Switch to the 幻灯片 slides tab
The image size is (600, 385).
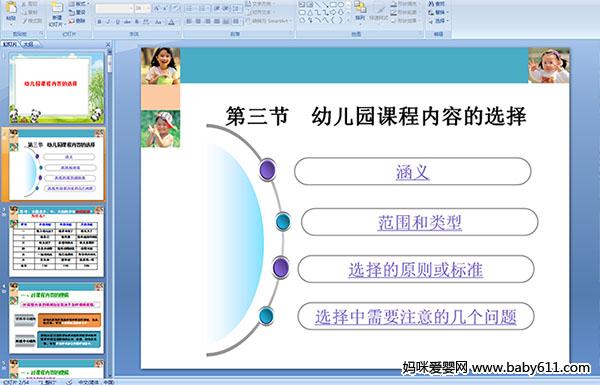(10, 44)
